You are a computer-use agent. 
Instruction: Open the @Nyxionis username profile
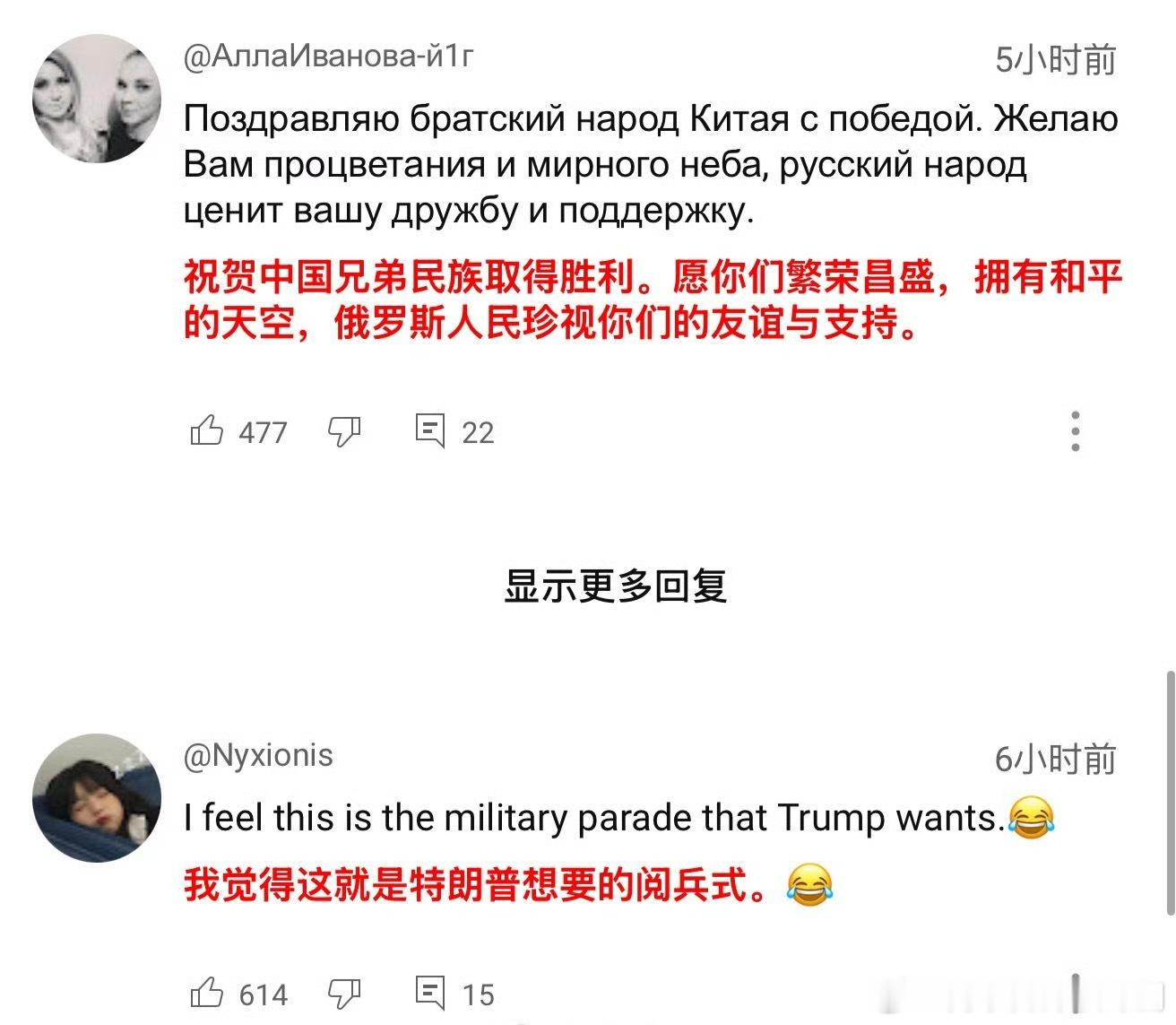click(x=258, y=755)
